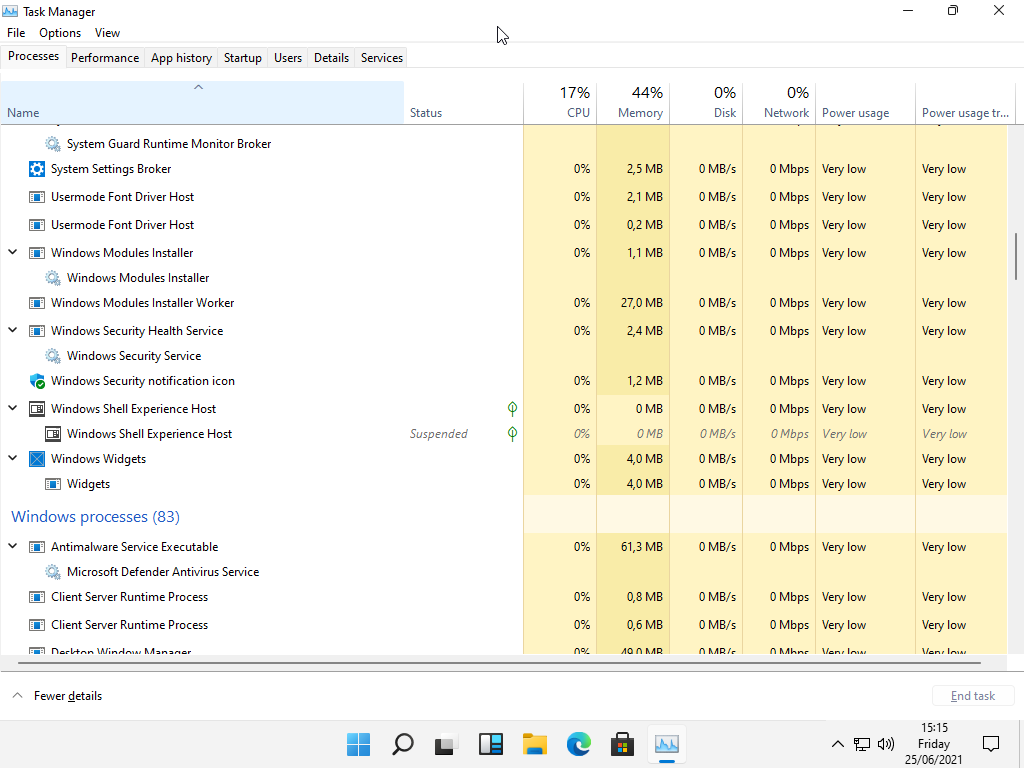
Task: Click the Windows Widgets process icon
Action: 38,459
